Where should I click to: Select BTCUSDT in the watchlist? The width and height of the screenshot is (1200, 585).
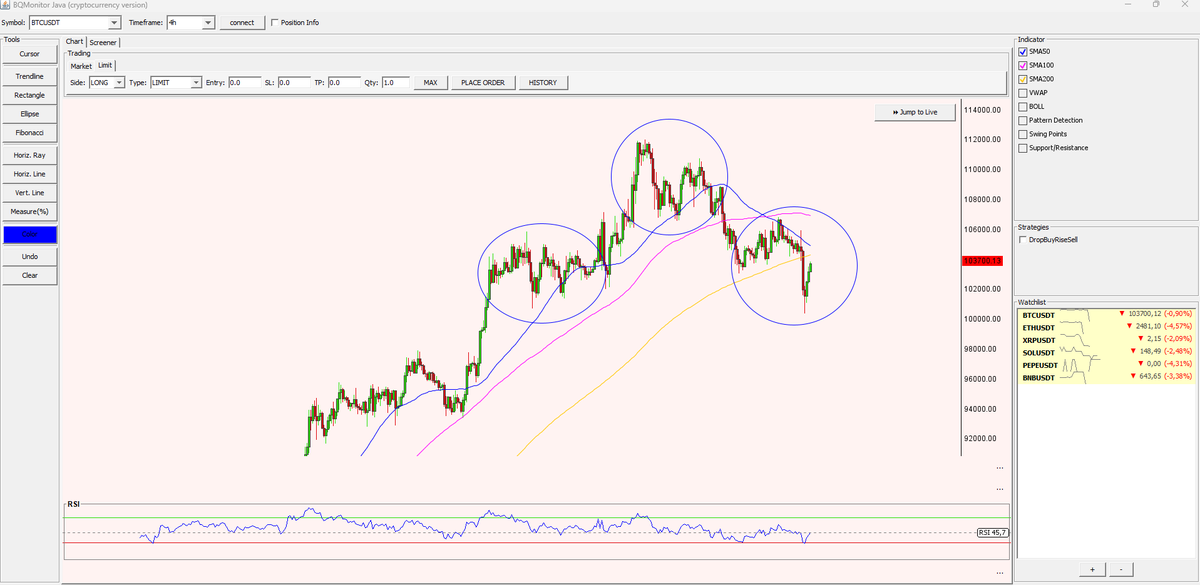click(x=1106, y=314)
